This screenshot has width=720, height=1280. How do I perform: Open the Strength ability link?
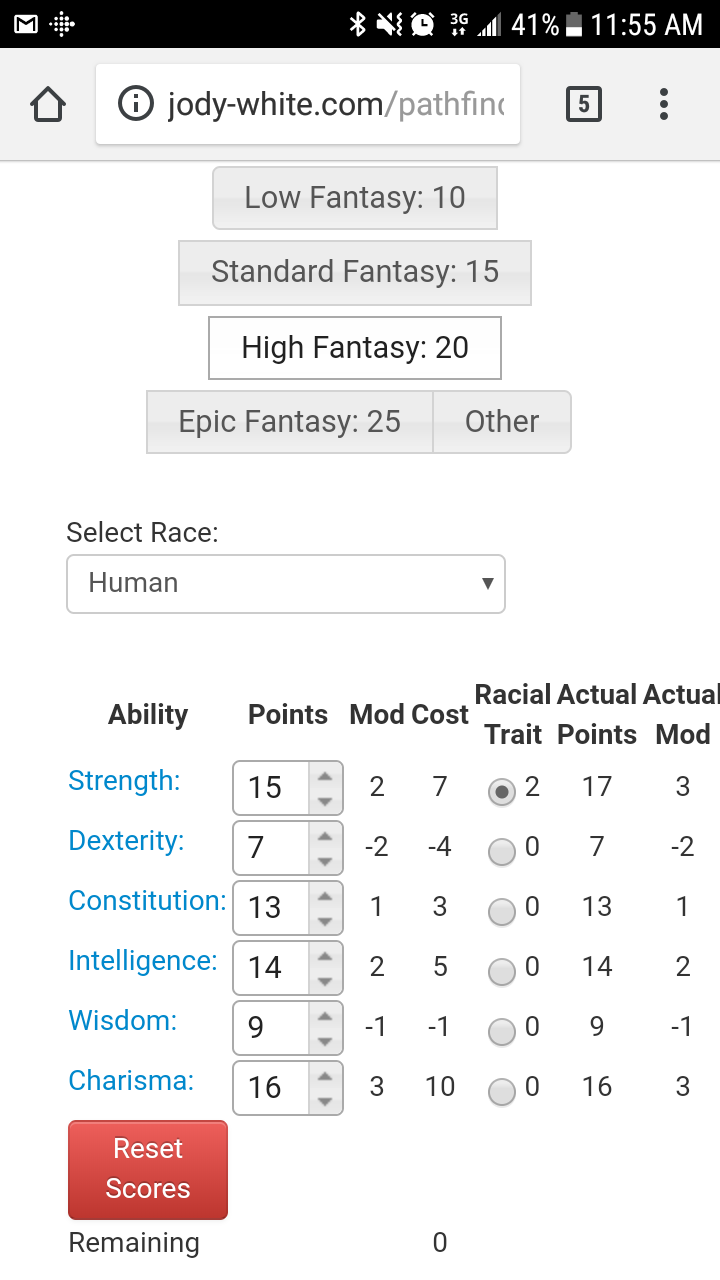tap(124, 781)
